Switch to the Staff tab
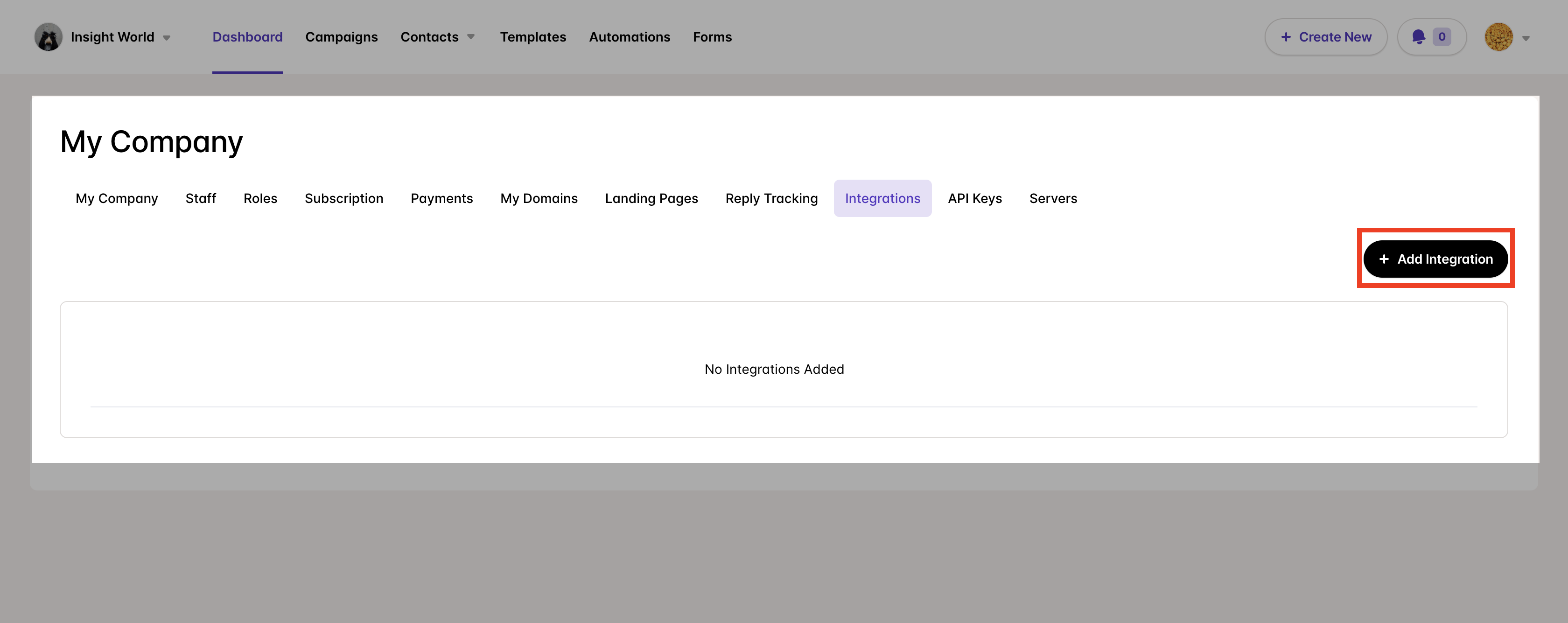This screenshot has height=623, width=1568. [x=200, y=198]
